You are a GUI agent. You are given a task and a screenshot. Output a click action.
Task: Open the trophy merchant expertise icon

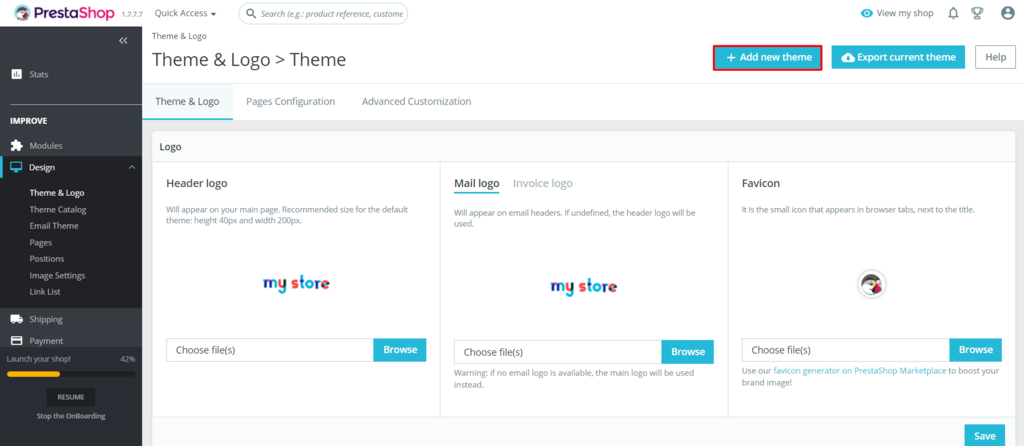tap(977, 13)
